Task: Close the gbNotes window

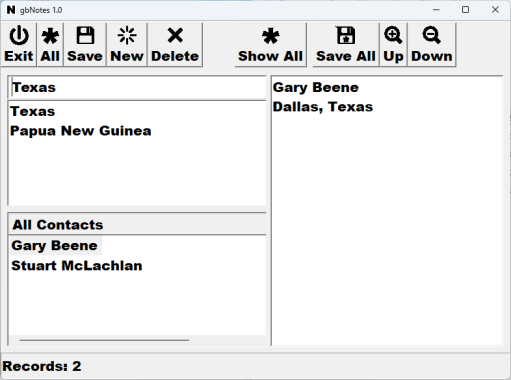Action: pyautogui.click(x=495, y=10)
